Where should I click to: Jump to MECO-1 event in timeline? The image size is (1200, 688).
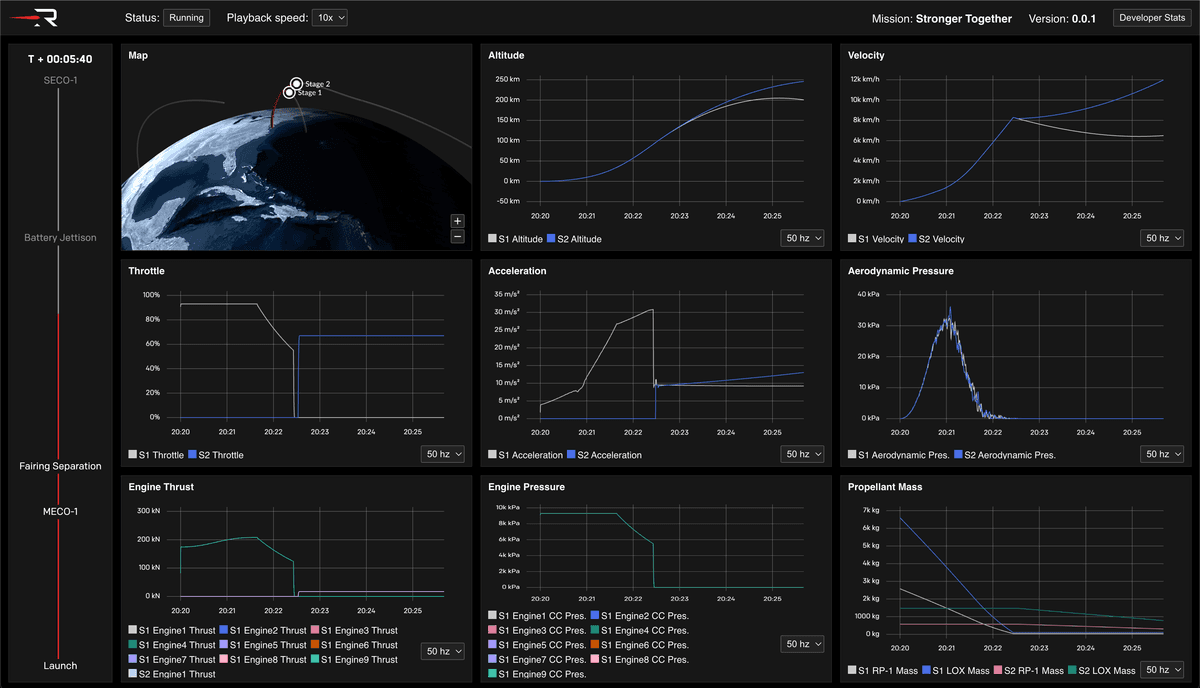pyautogui.click(x=60, y=512)
